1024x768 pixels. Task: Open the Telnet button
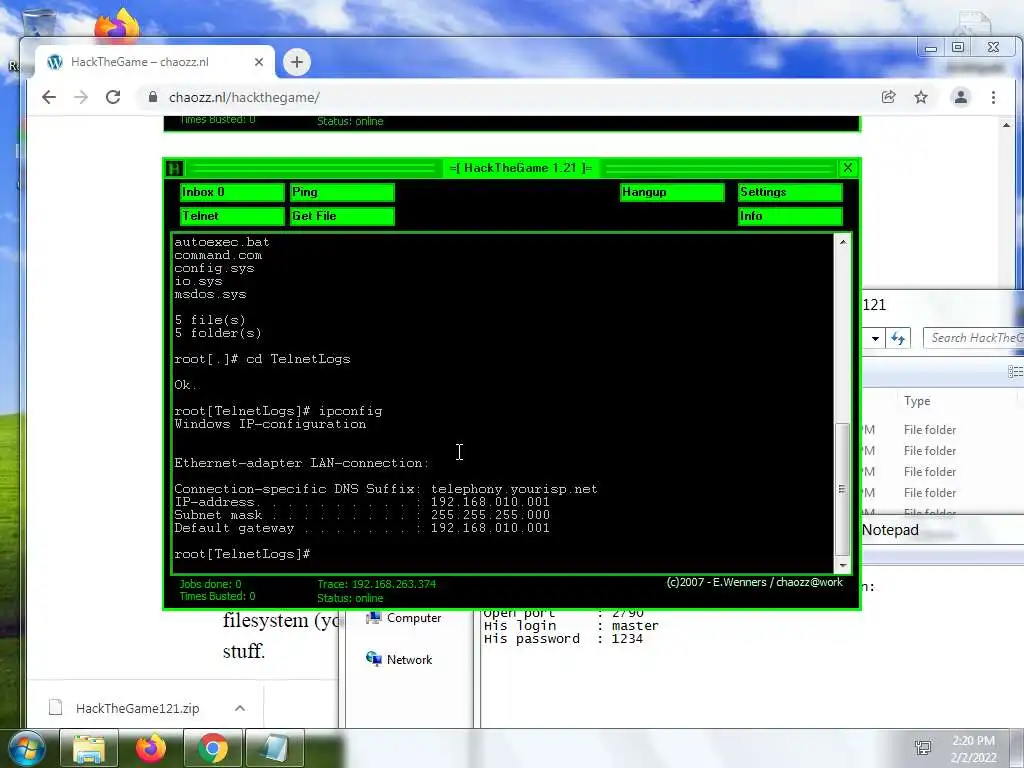pyautogui.click(x=232, y=216)
